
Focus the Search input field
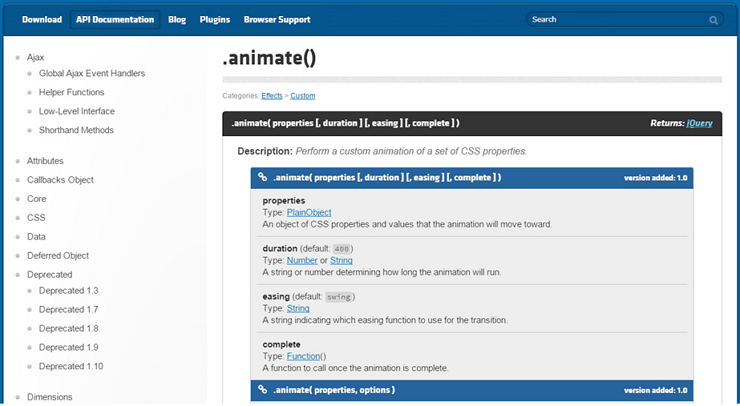point(617,19)
